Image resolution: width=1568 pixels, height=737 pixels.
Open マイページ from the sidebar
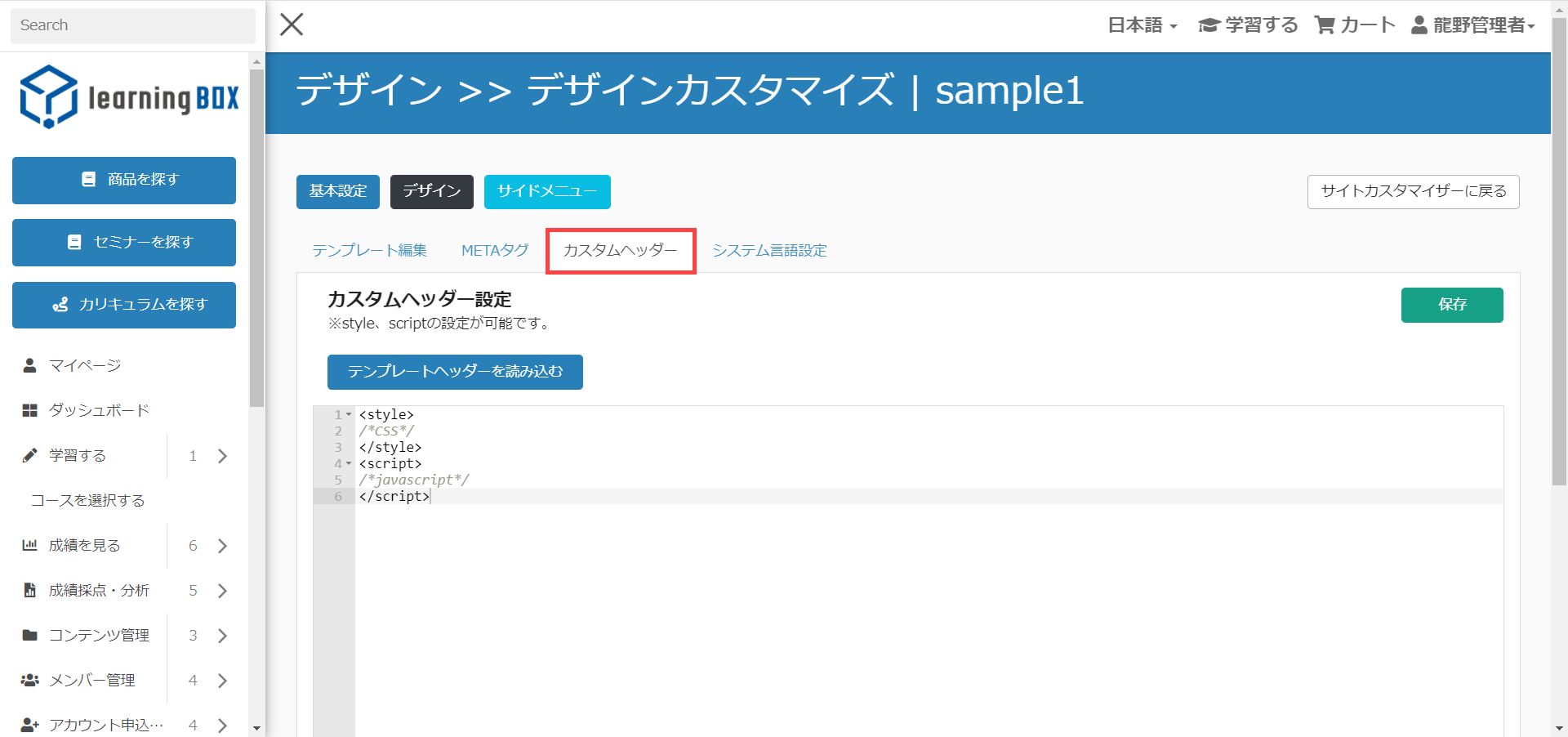click(85, 365)
